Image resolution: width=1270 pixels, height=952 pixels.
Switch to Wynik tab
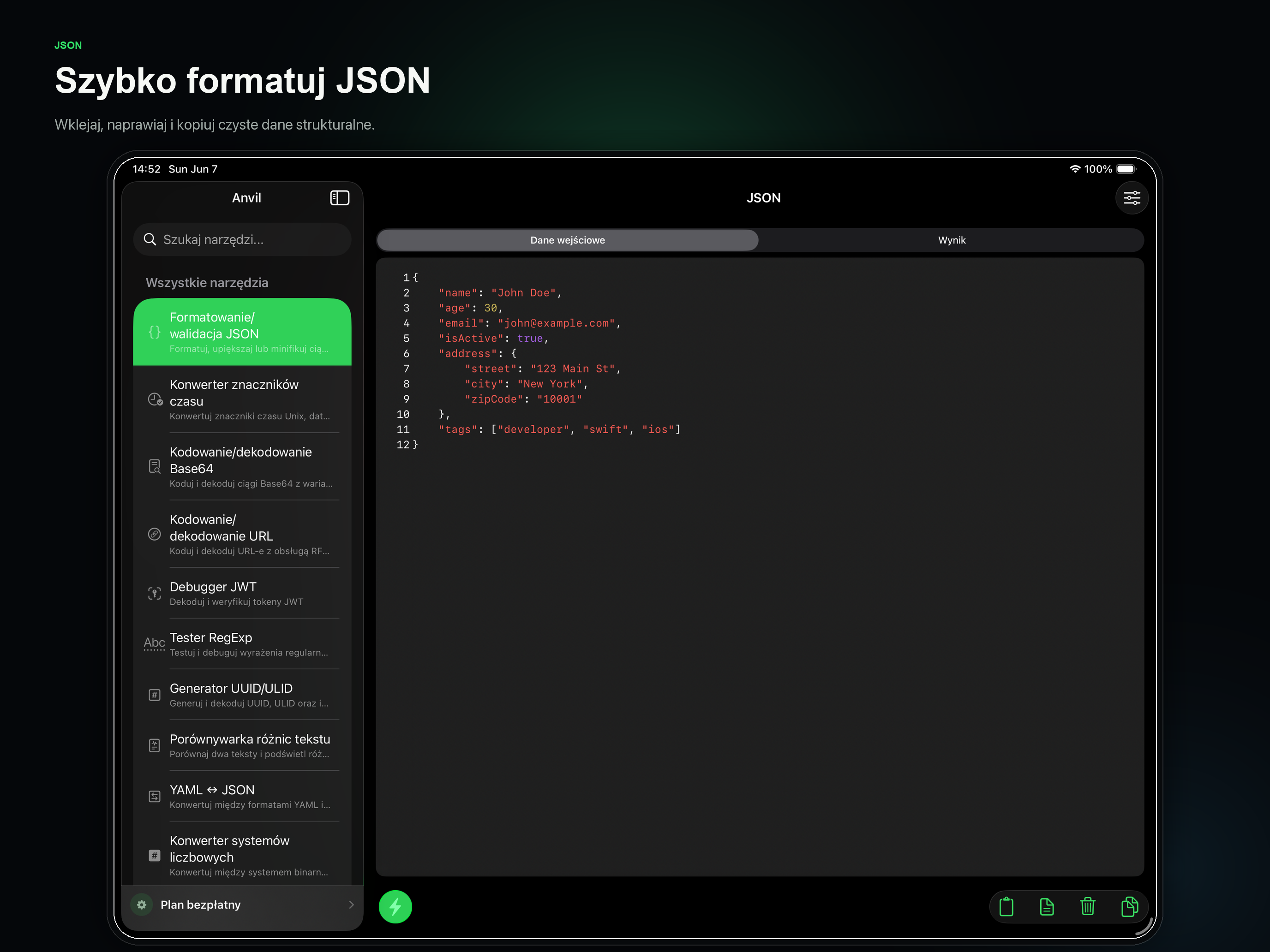coord(952,240)
